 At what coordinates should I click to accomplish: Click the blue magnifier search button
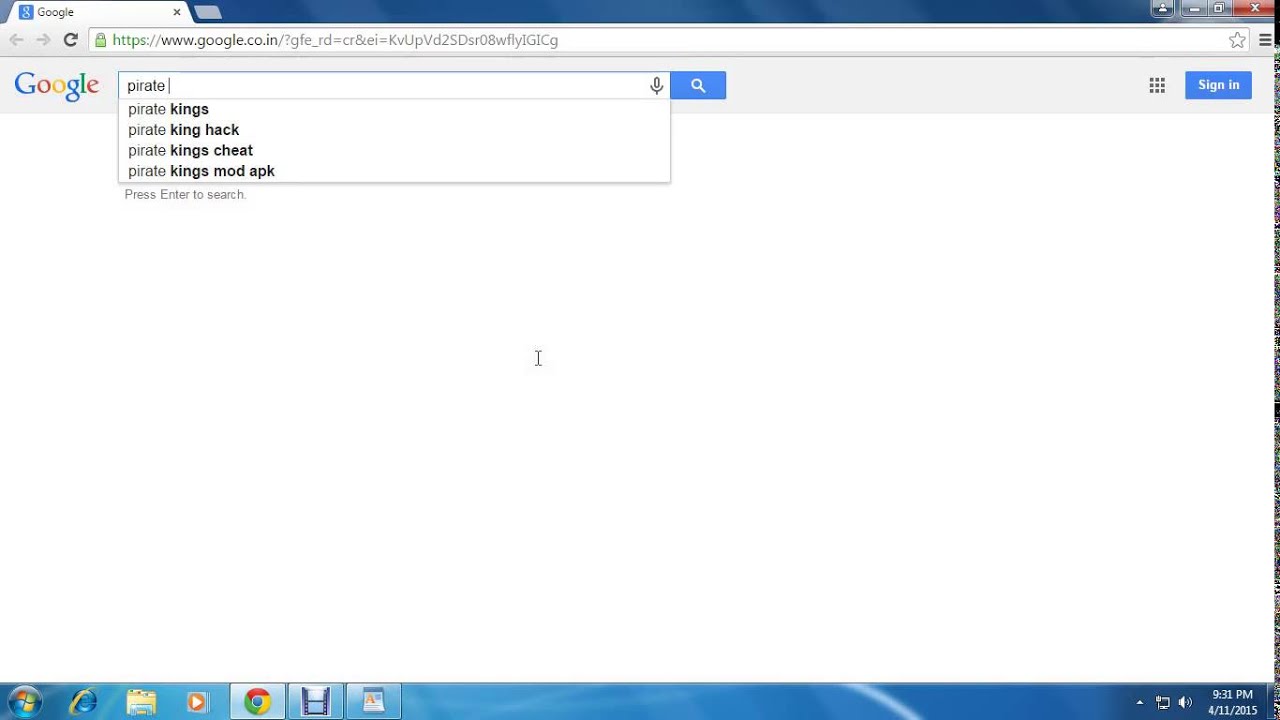point(698,86)
